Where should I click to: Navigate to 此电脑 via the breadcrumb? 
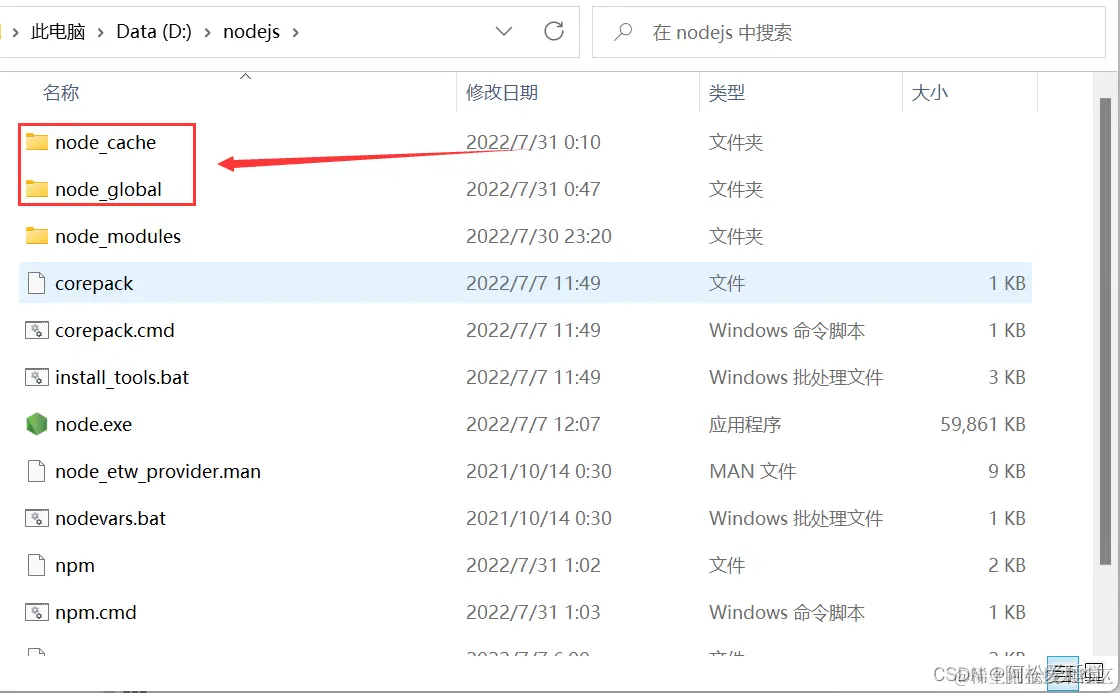point(58,31)
